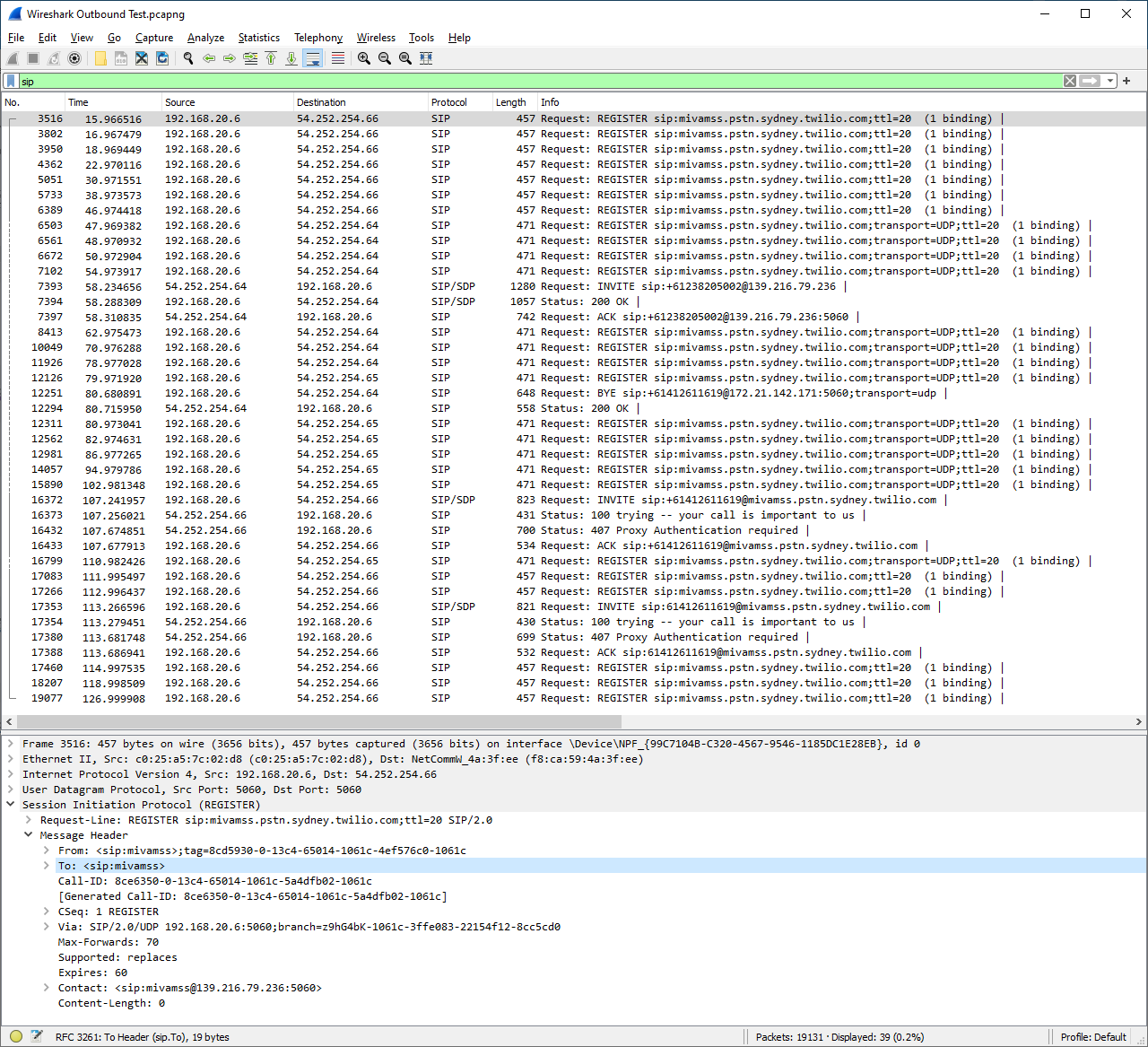Toggle packet list colorize rules icon

[x=337, y=58]
